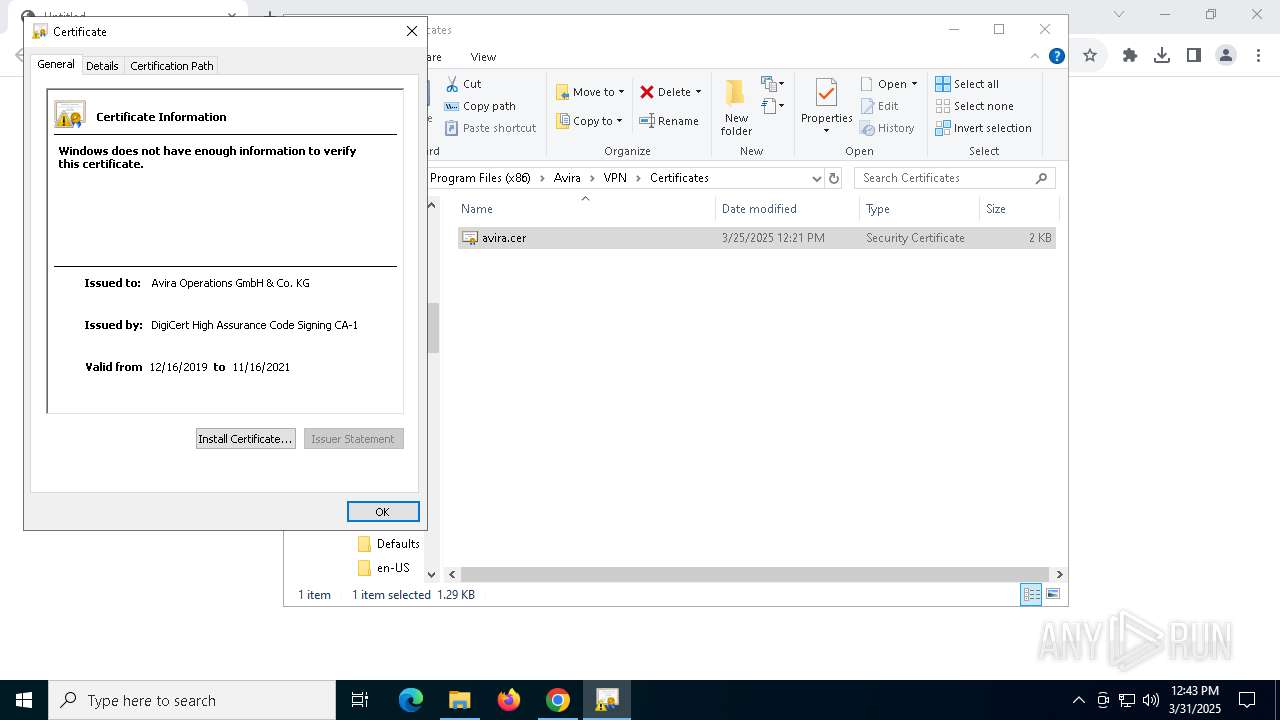Launch Microsoft Edge from the taskbar
Screen dimensions: 1280x720
(411, 700)
